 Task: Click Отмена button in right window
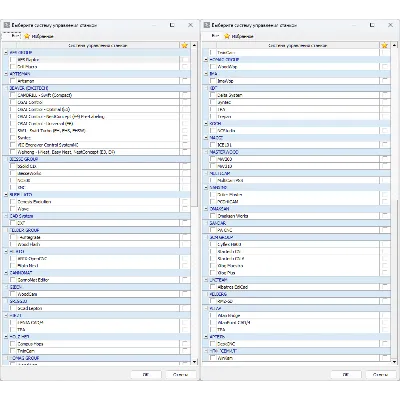click(x=380, y=375)
